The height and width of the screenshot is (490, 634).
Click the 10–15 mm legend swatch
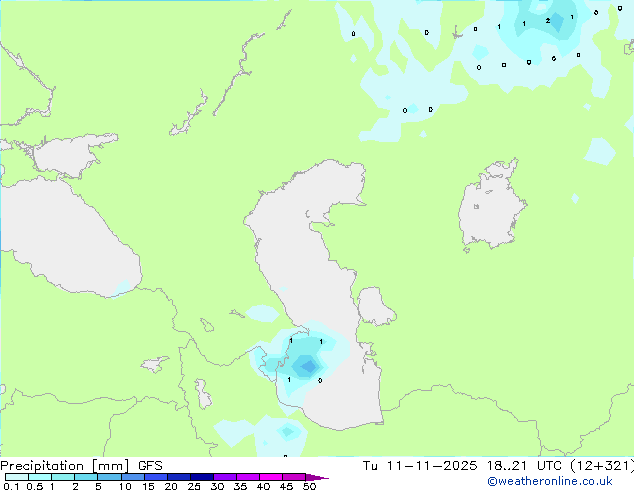(x=133, y=477)
